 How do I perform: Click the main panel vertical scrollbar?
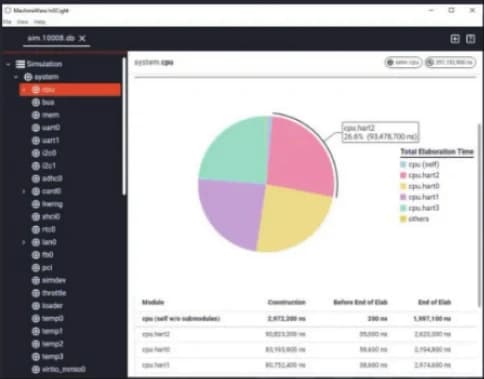pos(479,215)
